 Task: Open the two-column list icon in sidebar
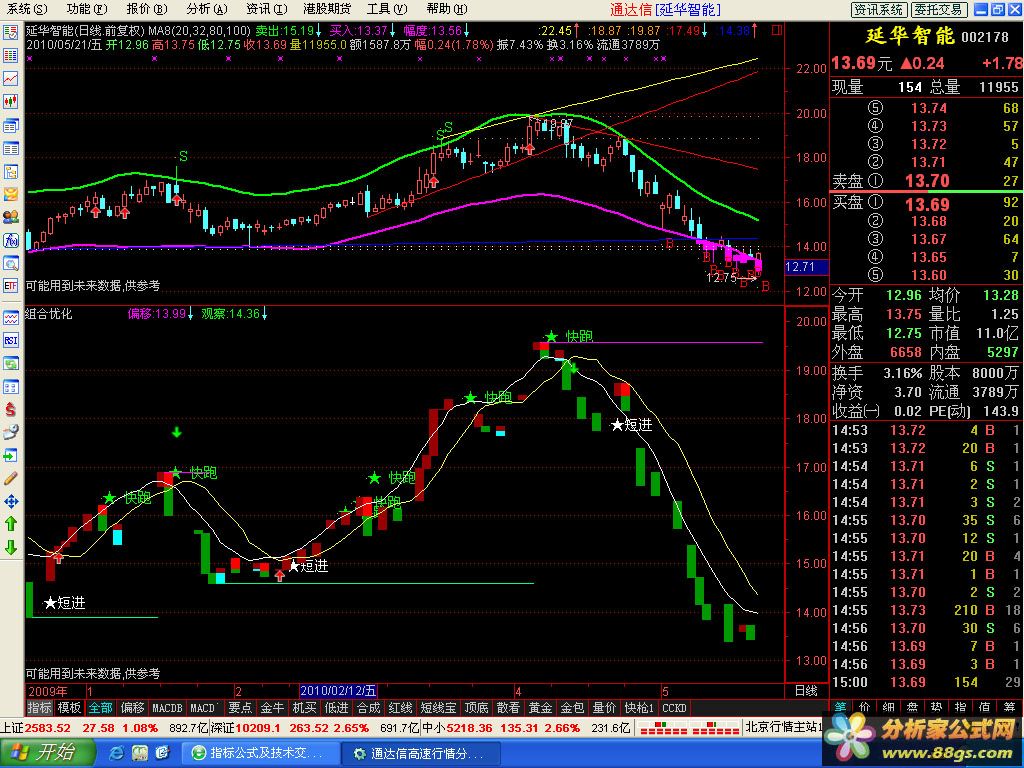10,149
